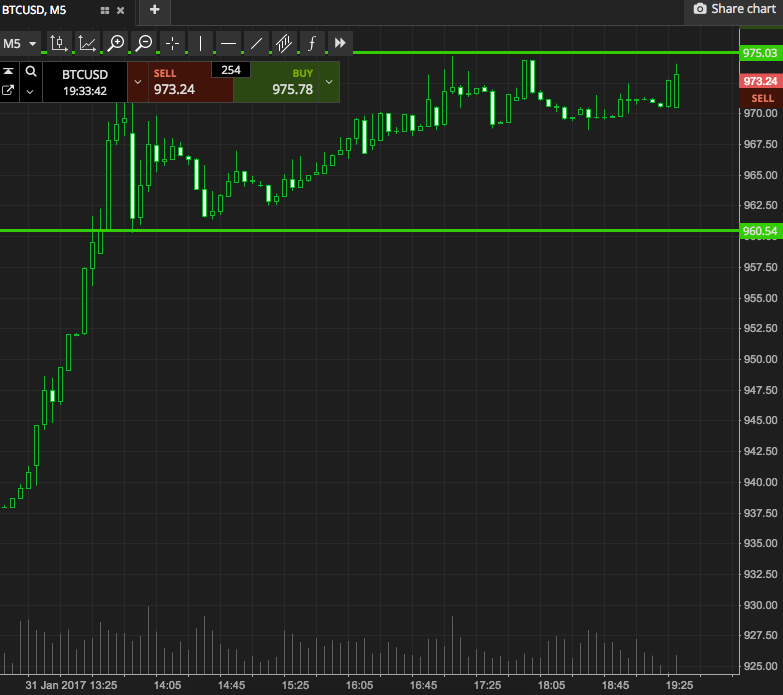Collapse the trade panel with top arrow icon

click(x=8, y=72)
